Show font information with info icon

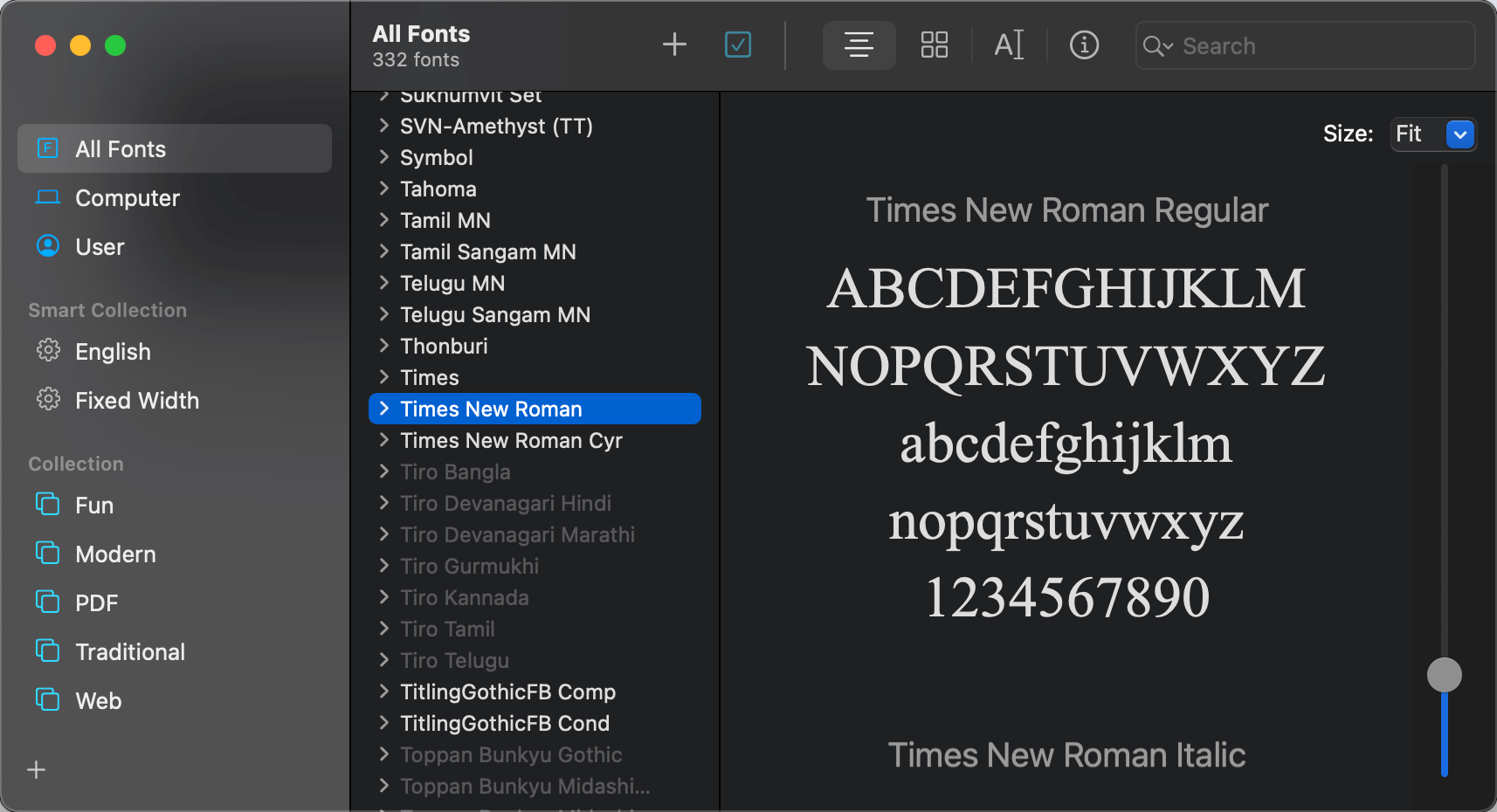coord(1085,45)
